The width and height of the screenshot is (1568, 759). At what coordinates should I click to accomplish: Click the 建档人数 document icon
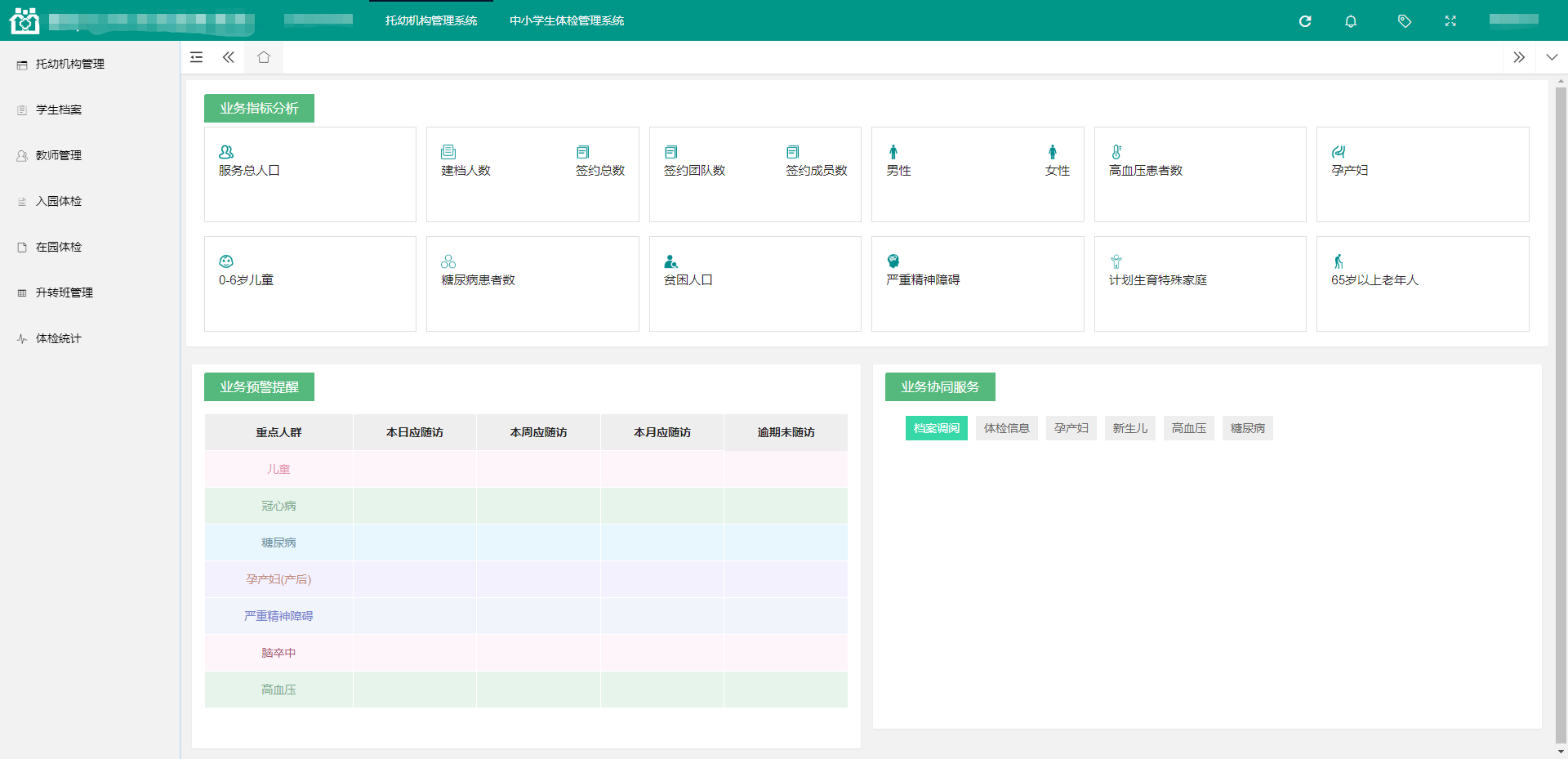(x=448, y=152)
